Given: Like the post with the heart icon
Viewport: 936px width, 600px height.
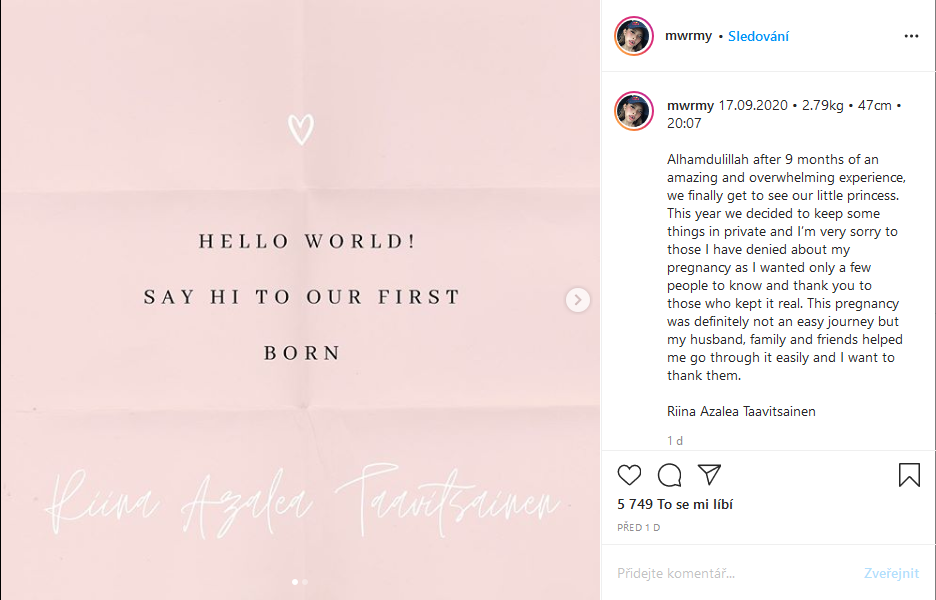Looking at the screenshot, I should click(629, 475).
